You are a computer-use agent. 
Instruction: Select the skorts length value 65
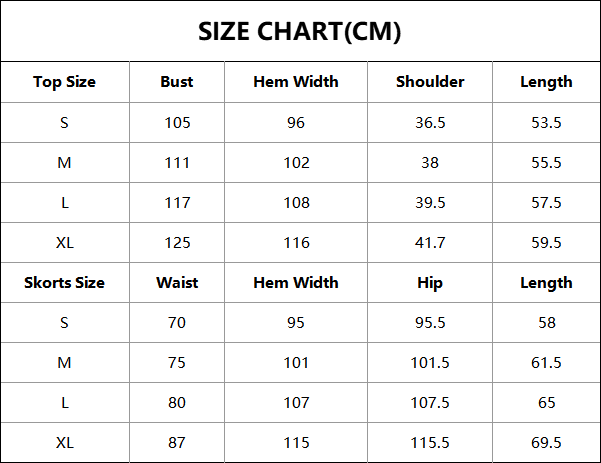point(546,403)
